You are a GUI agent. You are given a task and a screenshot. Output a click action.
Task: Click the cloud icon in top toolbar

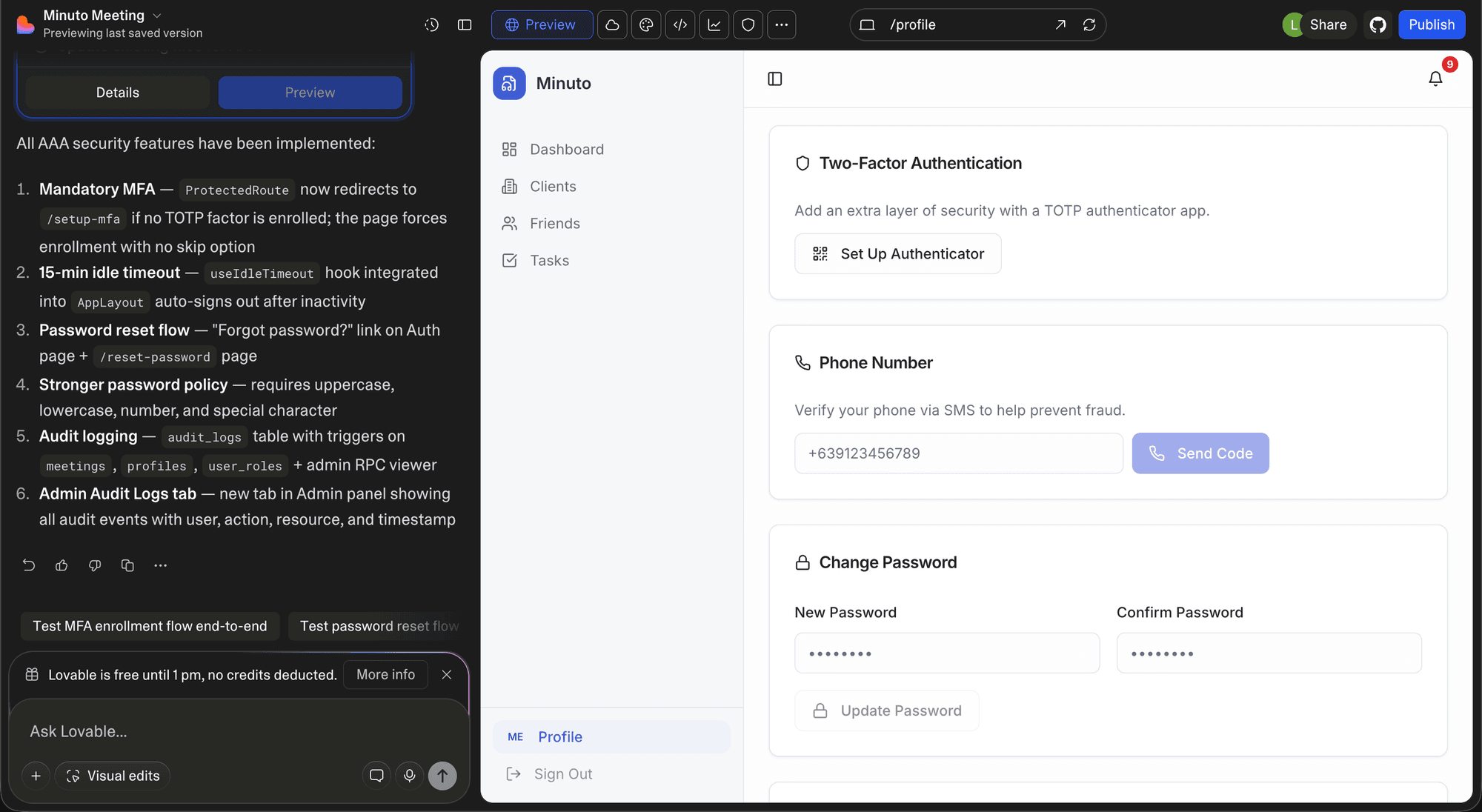pyautogui.click(x=612, y=24)
